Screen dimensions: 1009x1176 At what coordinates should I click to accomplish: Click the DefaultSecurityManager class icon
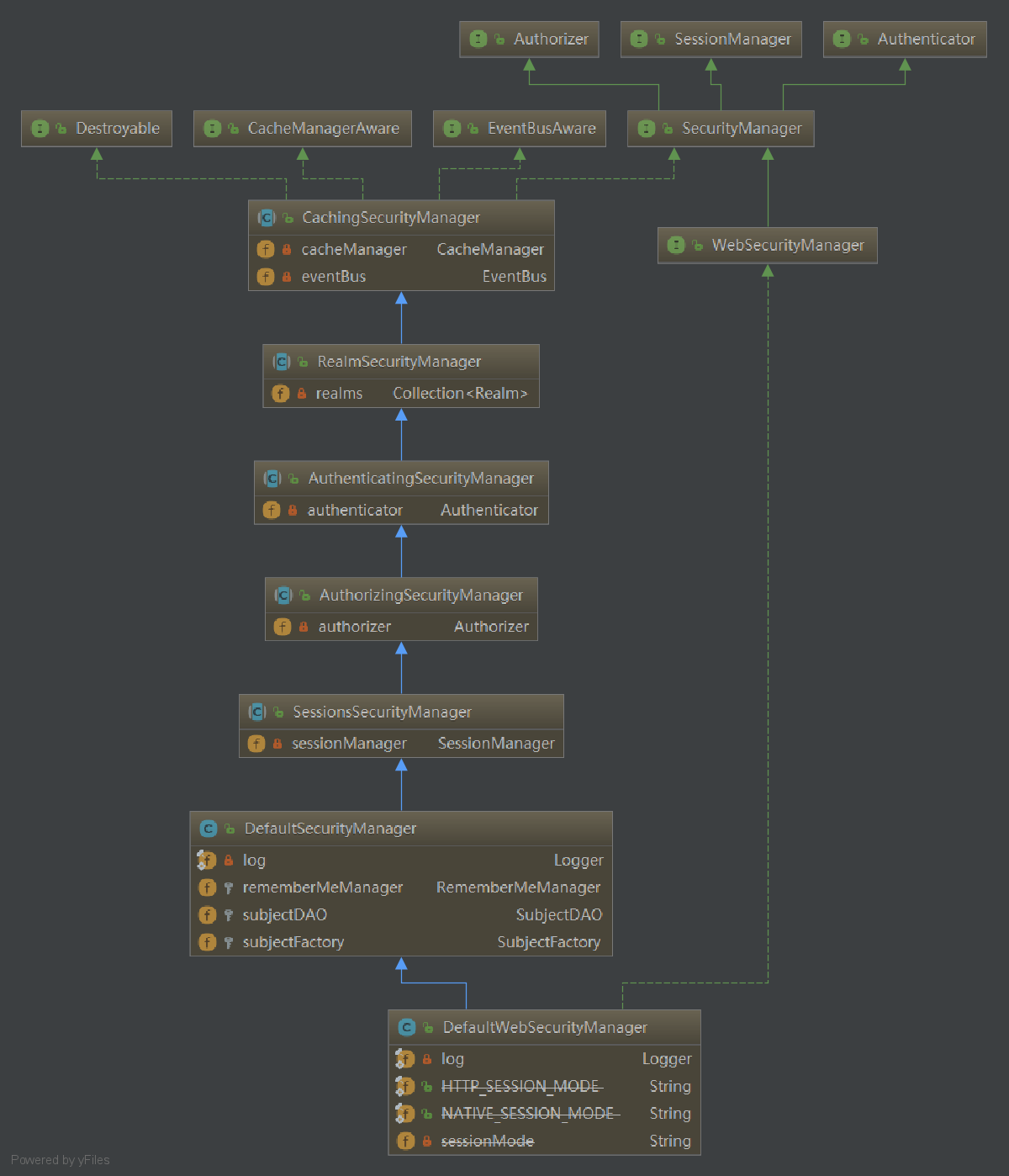click(209, 829)
